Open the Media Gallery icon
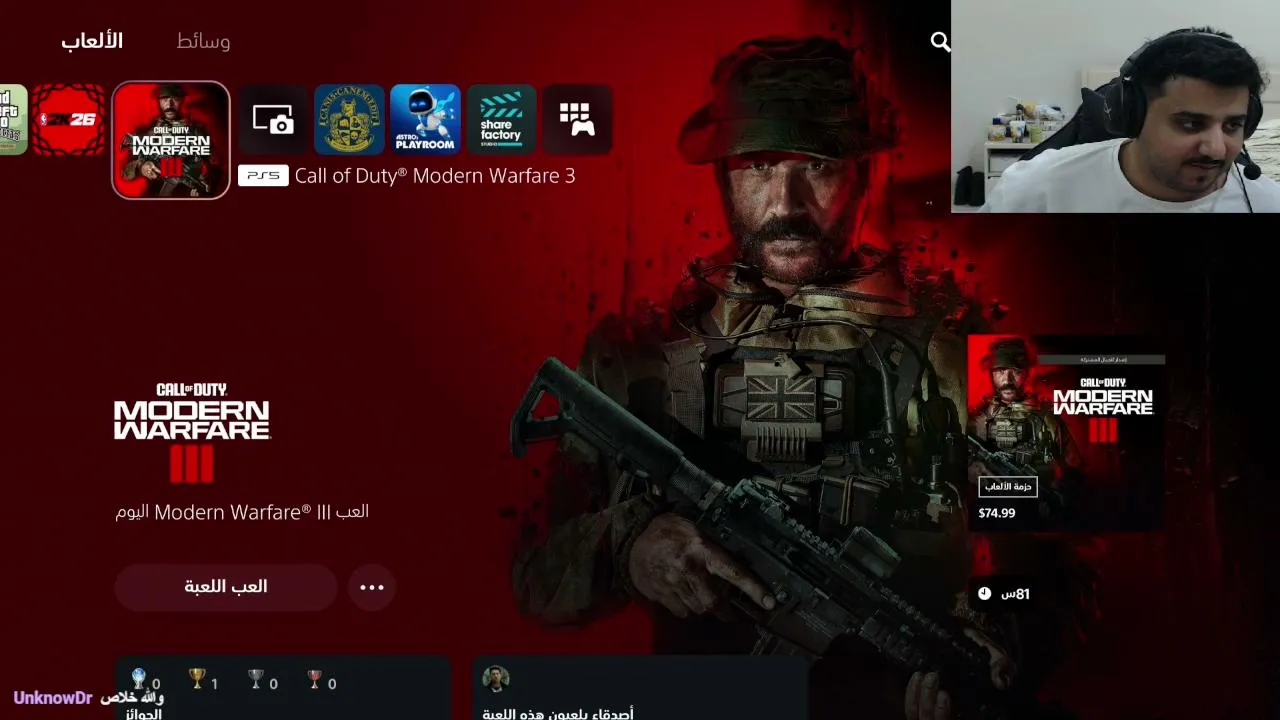The image size is (1280, 720). tap(273, 120)
